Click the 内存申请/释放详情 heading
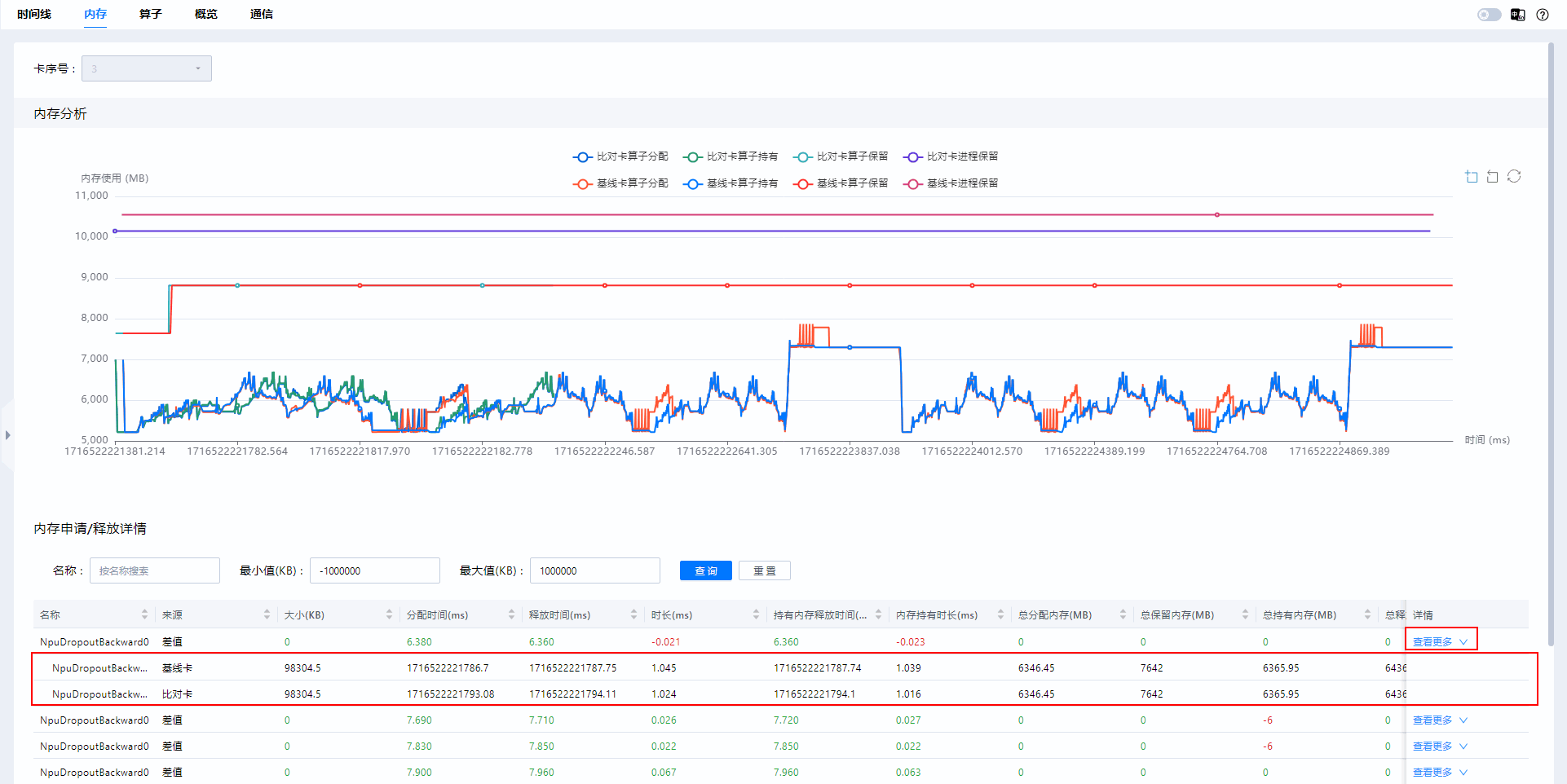The width and height of the screenshot is (1567, 784). coord(90,529)
